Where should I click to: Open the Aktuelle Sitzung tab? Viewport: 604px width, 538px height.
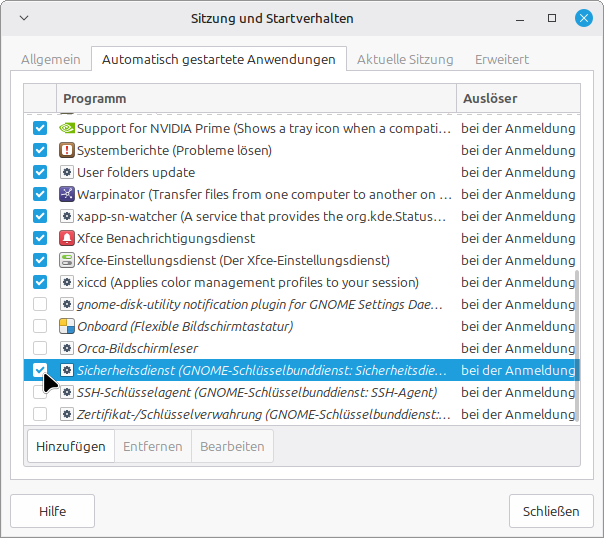(405, 59)
